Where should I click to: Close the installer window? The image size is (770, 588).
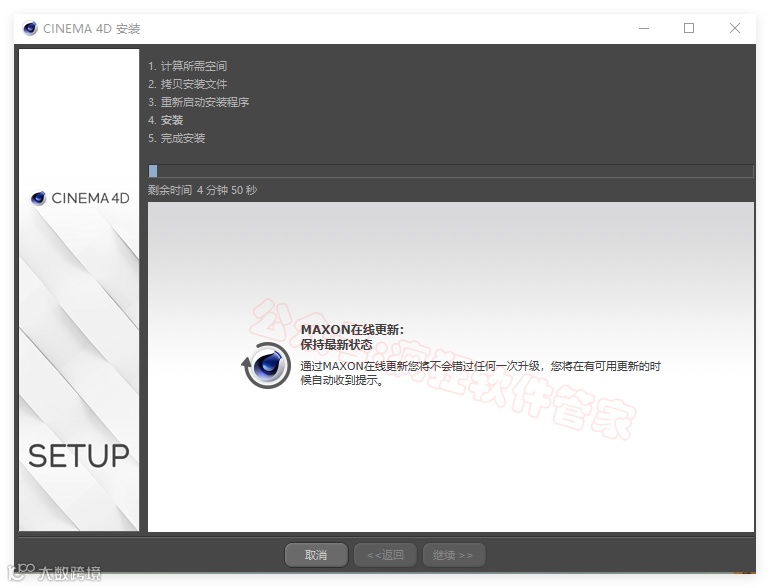click(735, 28)
